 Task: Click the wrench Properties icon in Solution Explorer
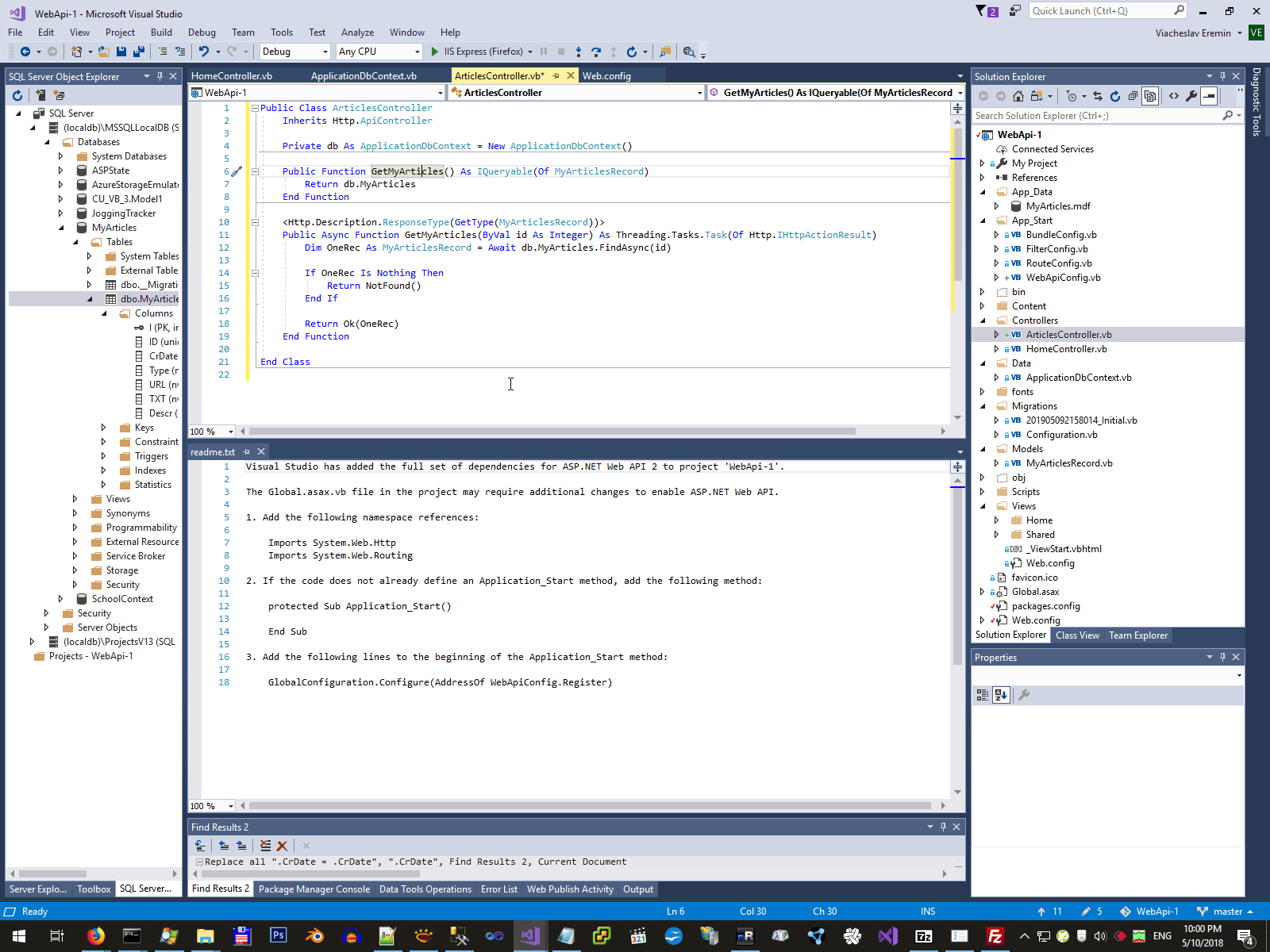[x=1191, y=96]
